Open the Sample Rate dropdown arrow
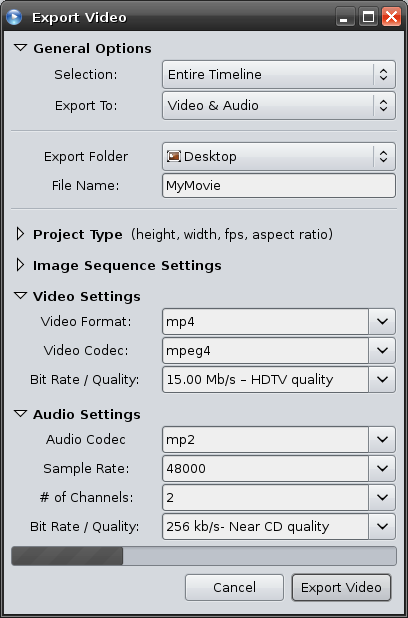Image resolution: width=408 pixels, height=618 pixels. pos(382,469)
